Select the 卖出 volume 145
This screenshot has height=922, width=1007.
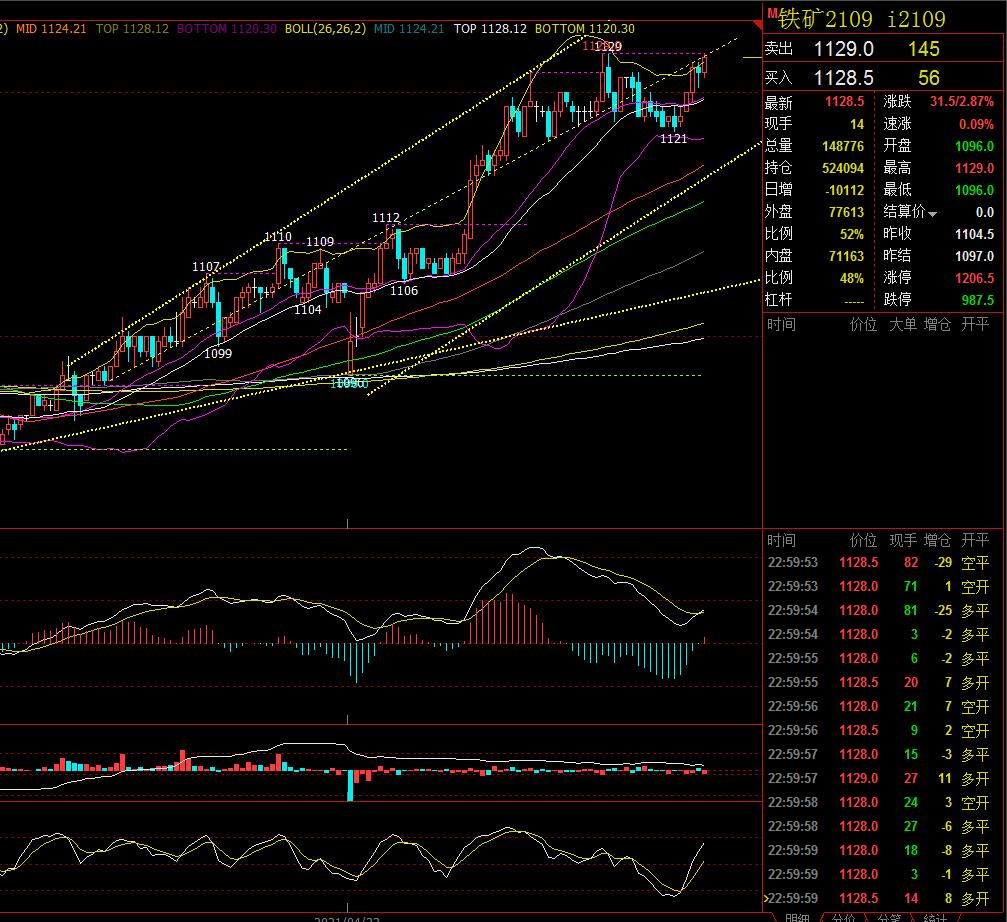[x=924, y=49]
